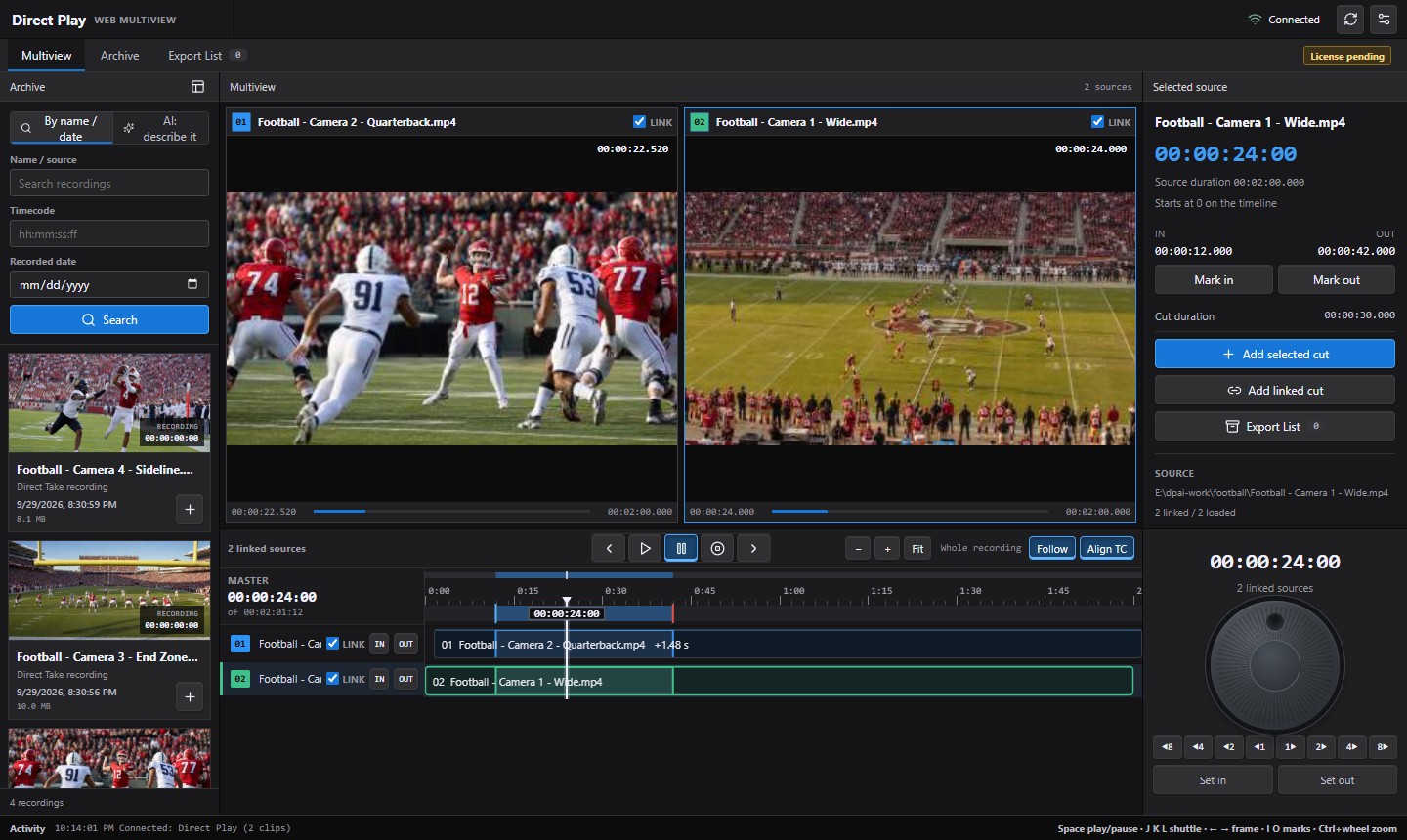Select the Football Camera 4 Sideline thumbnail

109,402
